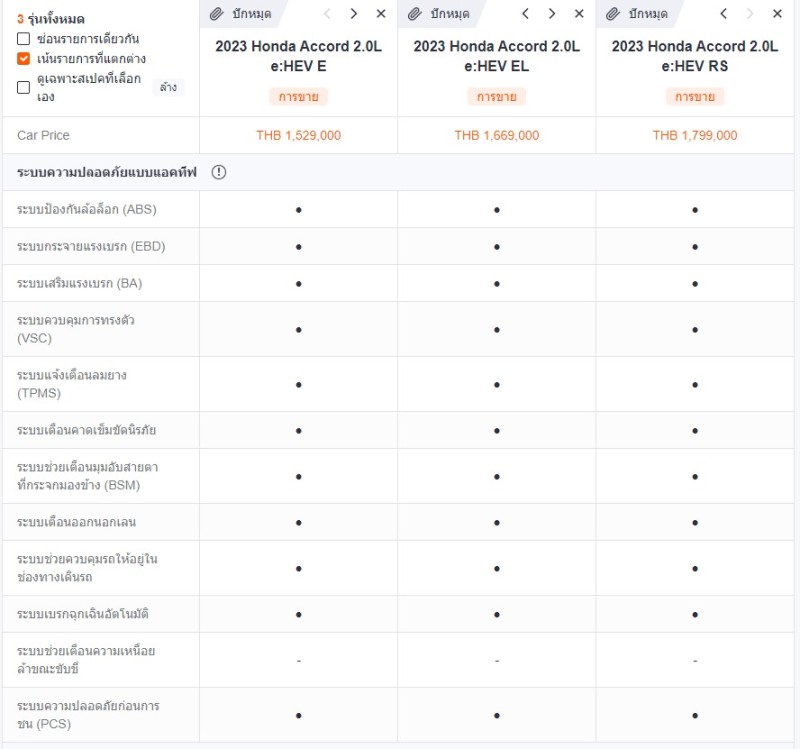Tick the ซ่อนรายการเดียวกัน checkbox

coord(23,39)
